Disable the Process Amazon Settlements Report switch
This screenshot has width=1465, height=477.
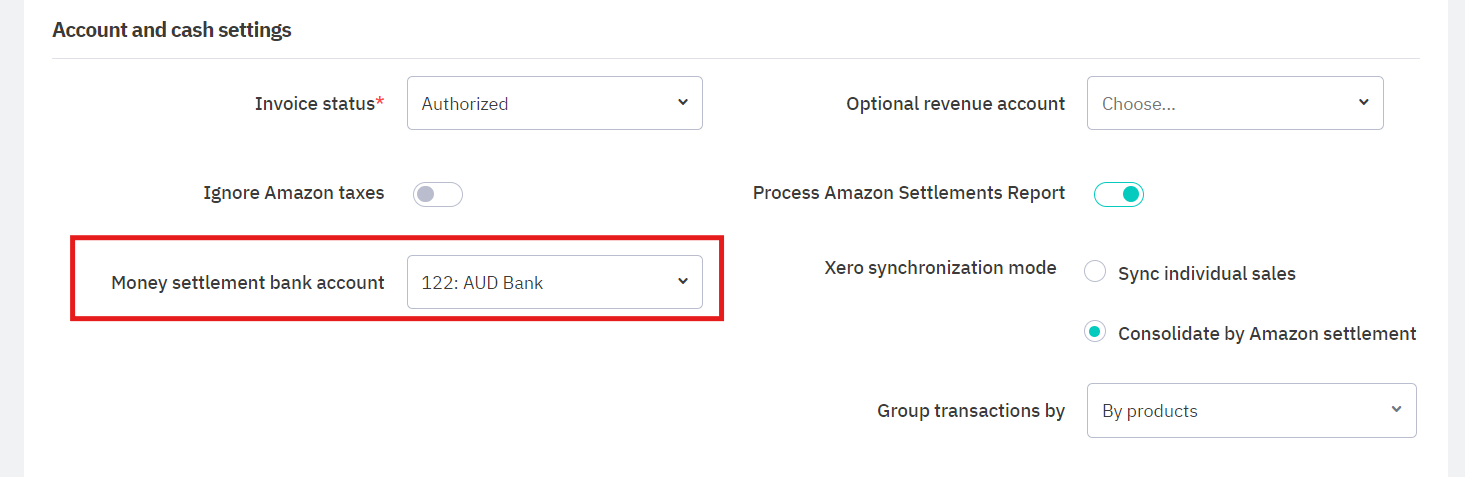(1118, 194)
